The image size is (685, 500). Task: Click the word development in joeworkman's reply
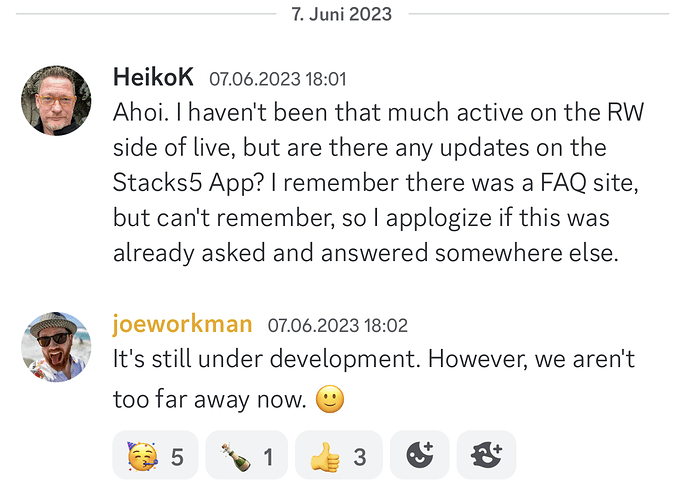(x=345, y=360)
